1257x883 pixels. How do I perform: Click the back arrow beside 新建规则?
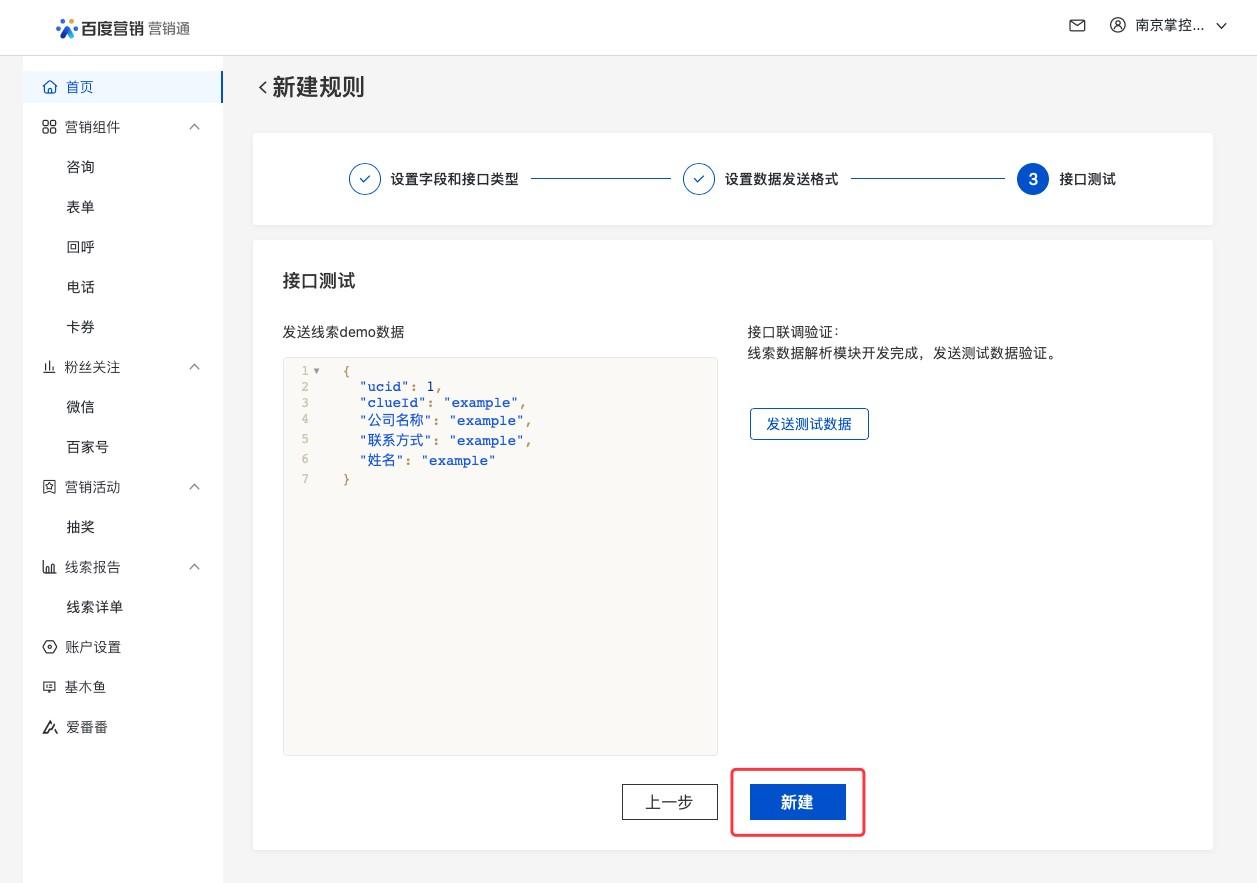[x=262, y=88]
